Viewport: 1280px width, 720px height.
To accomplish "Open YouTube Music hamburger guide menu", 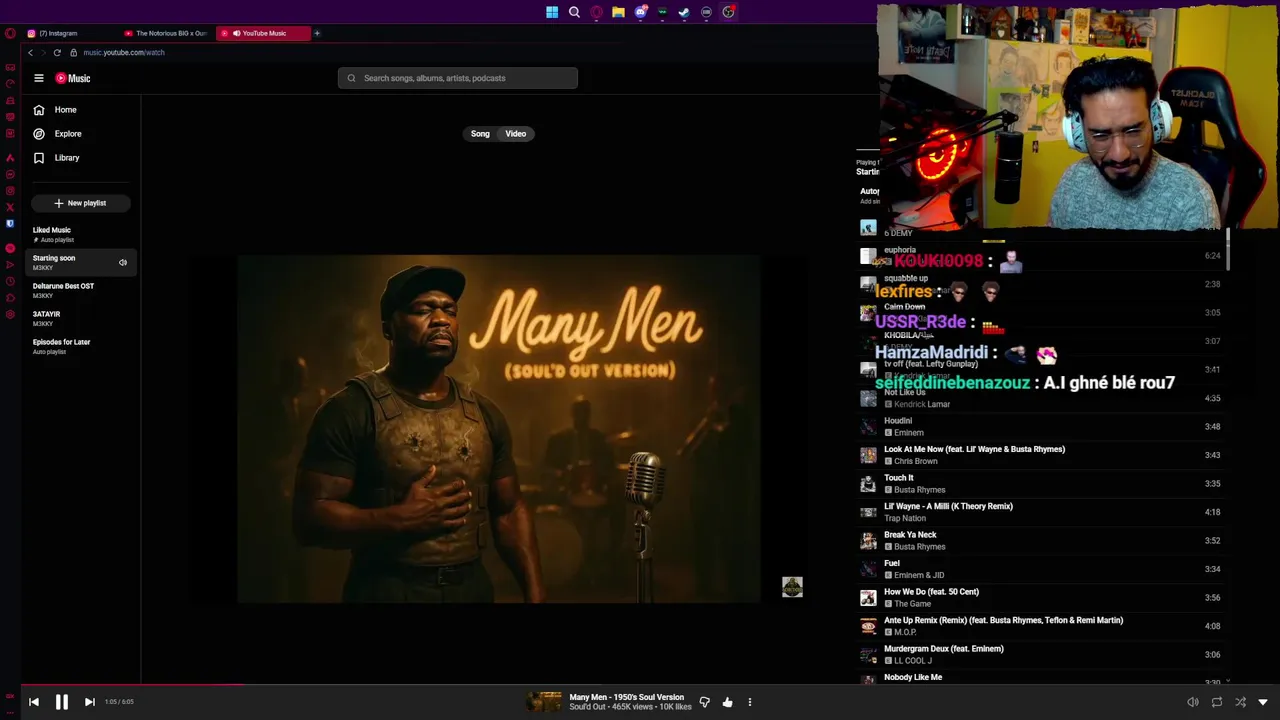I will (39, 78).
